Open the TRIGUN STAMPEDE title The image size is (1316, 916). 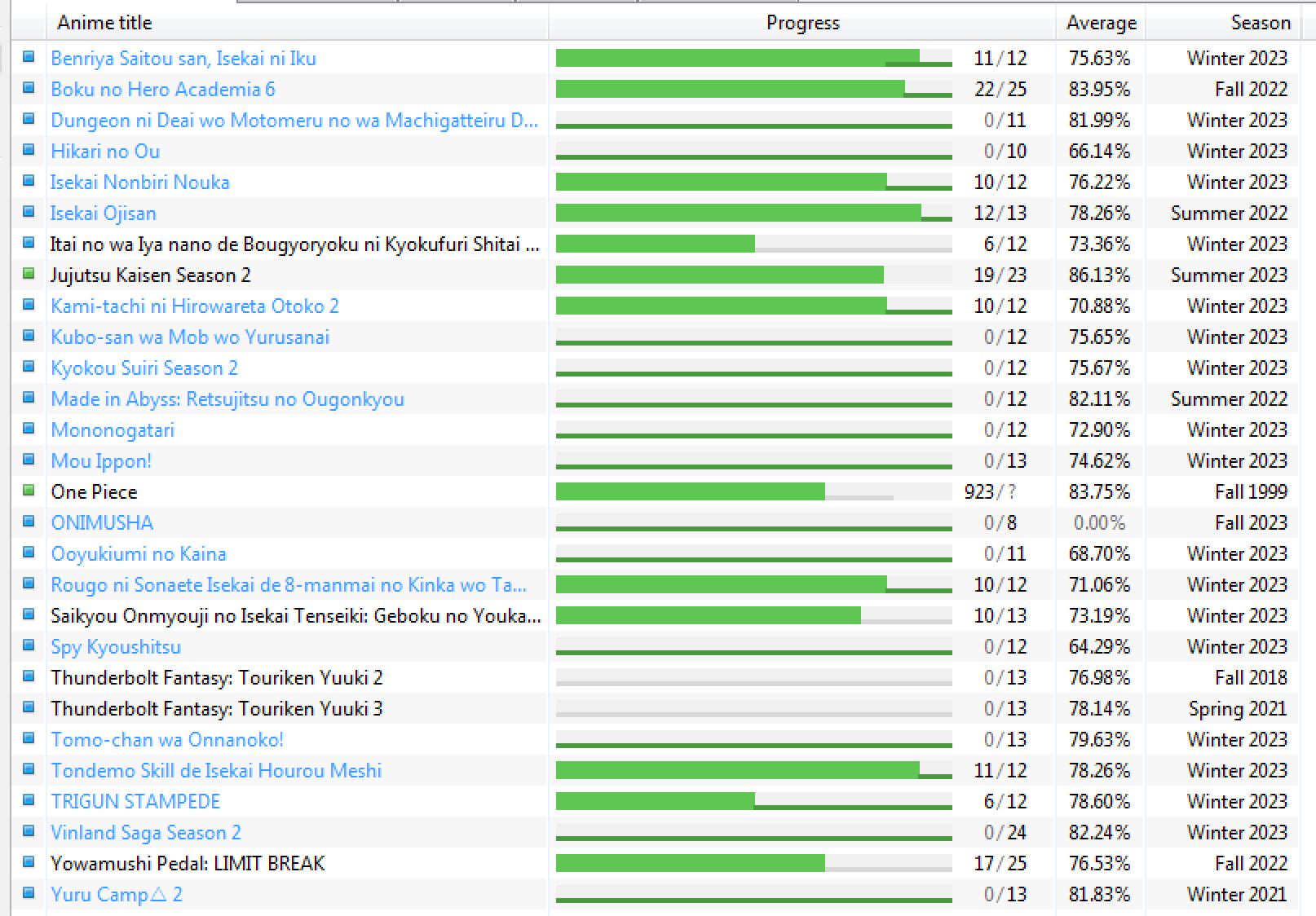pyautogui.click(x=135, y=802)
